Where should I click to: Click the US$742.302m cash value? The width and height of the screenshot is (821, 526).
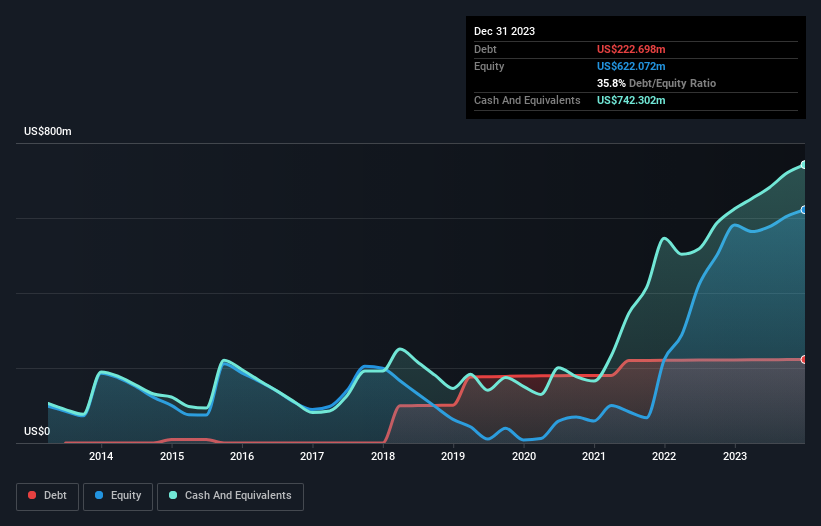tap(631, 100)
